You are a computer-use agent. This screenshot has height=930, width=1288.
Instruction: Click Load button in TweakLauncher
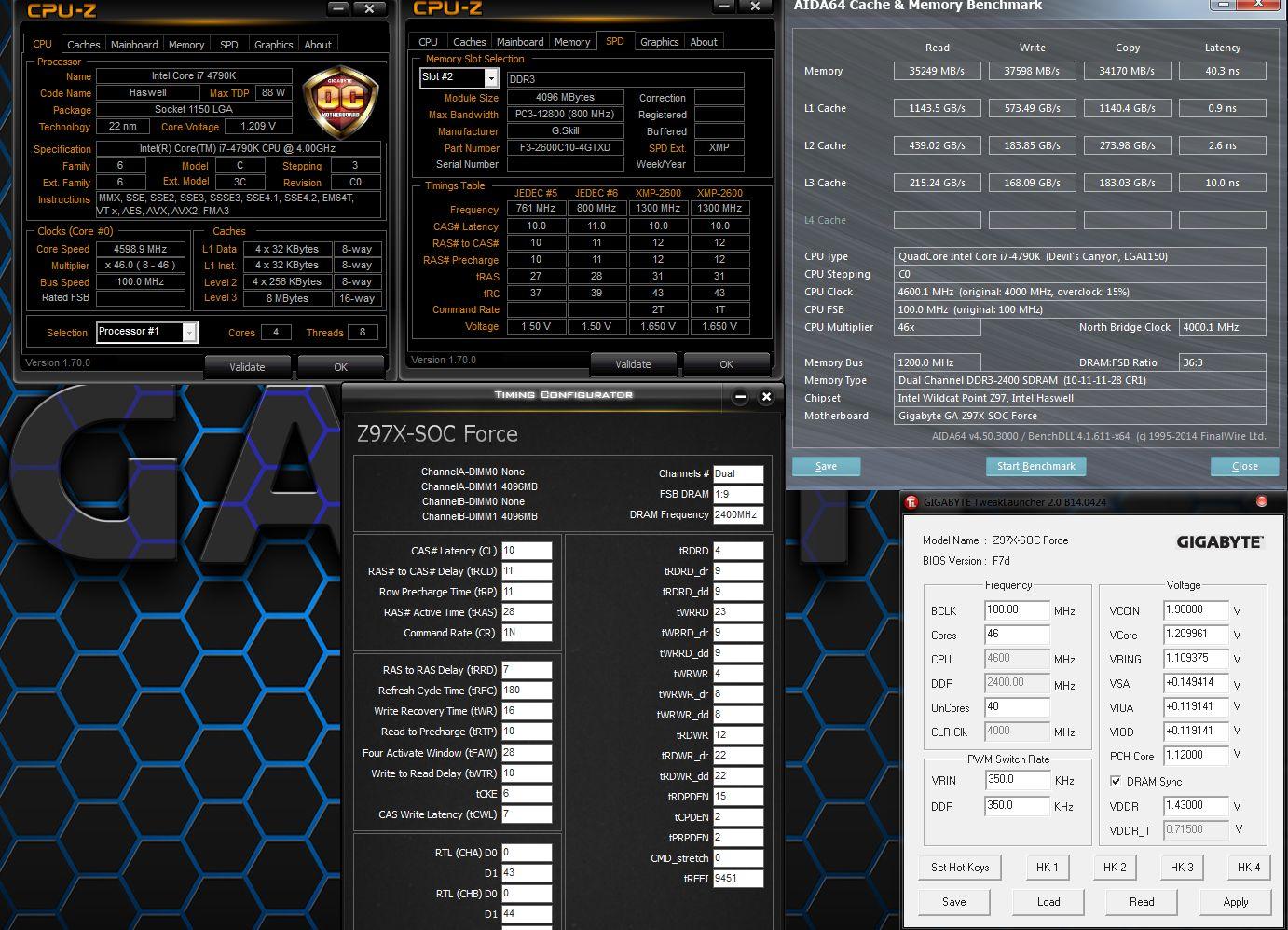(x=1048, y=902)
